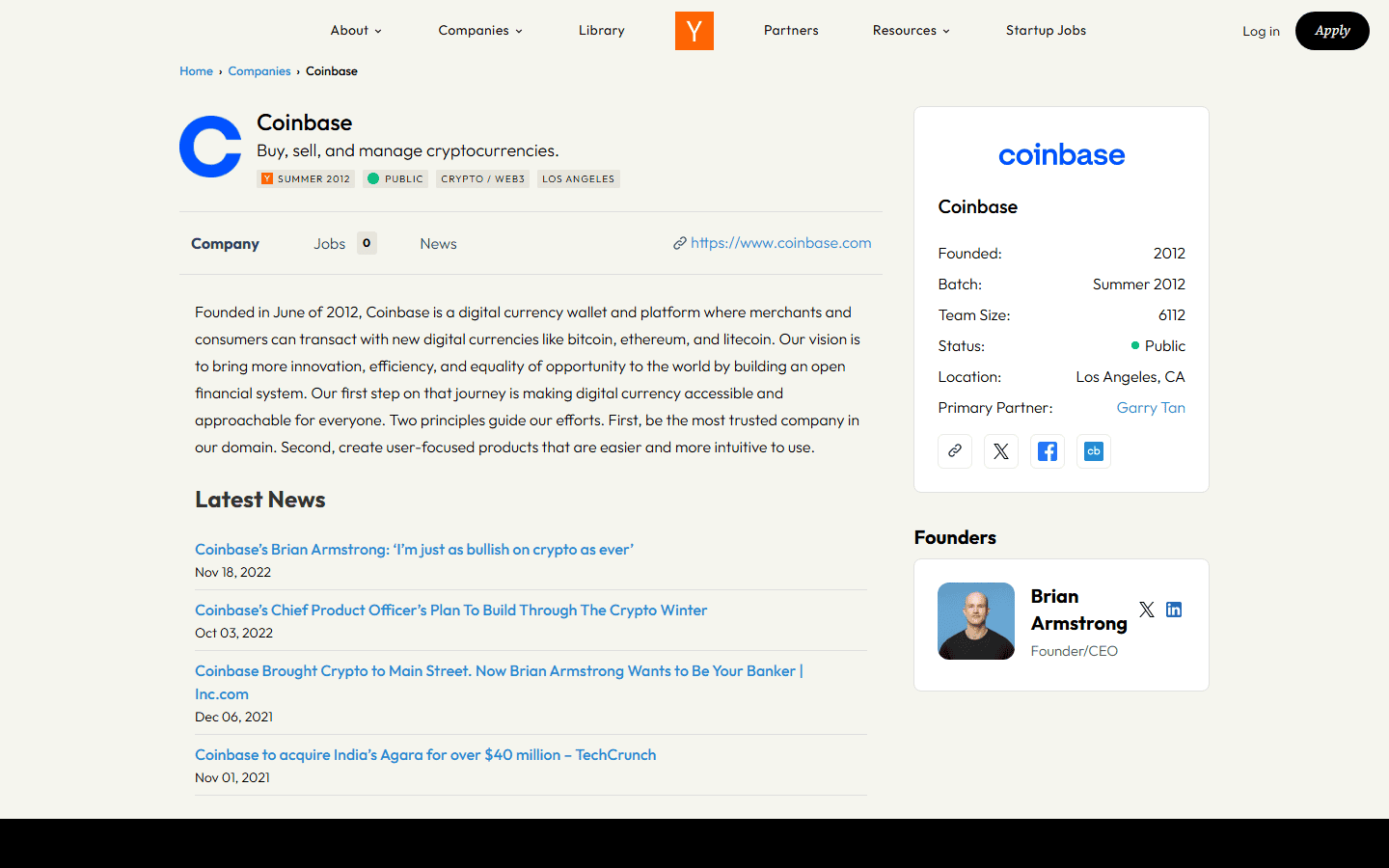The height and width of the screenshot is (868, 1389).
Task: Switch to the Jobs tab
Action: tap(344, 244)
